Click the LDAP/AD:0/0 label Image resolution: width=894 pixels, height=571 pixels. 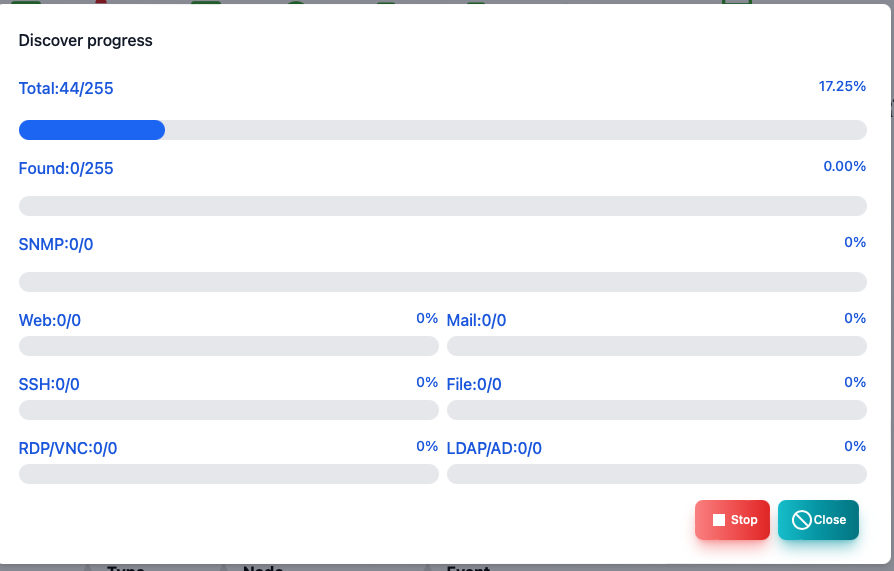[x=494, y=448]
